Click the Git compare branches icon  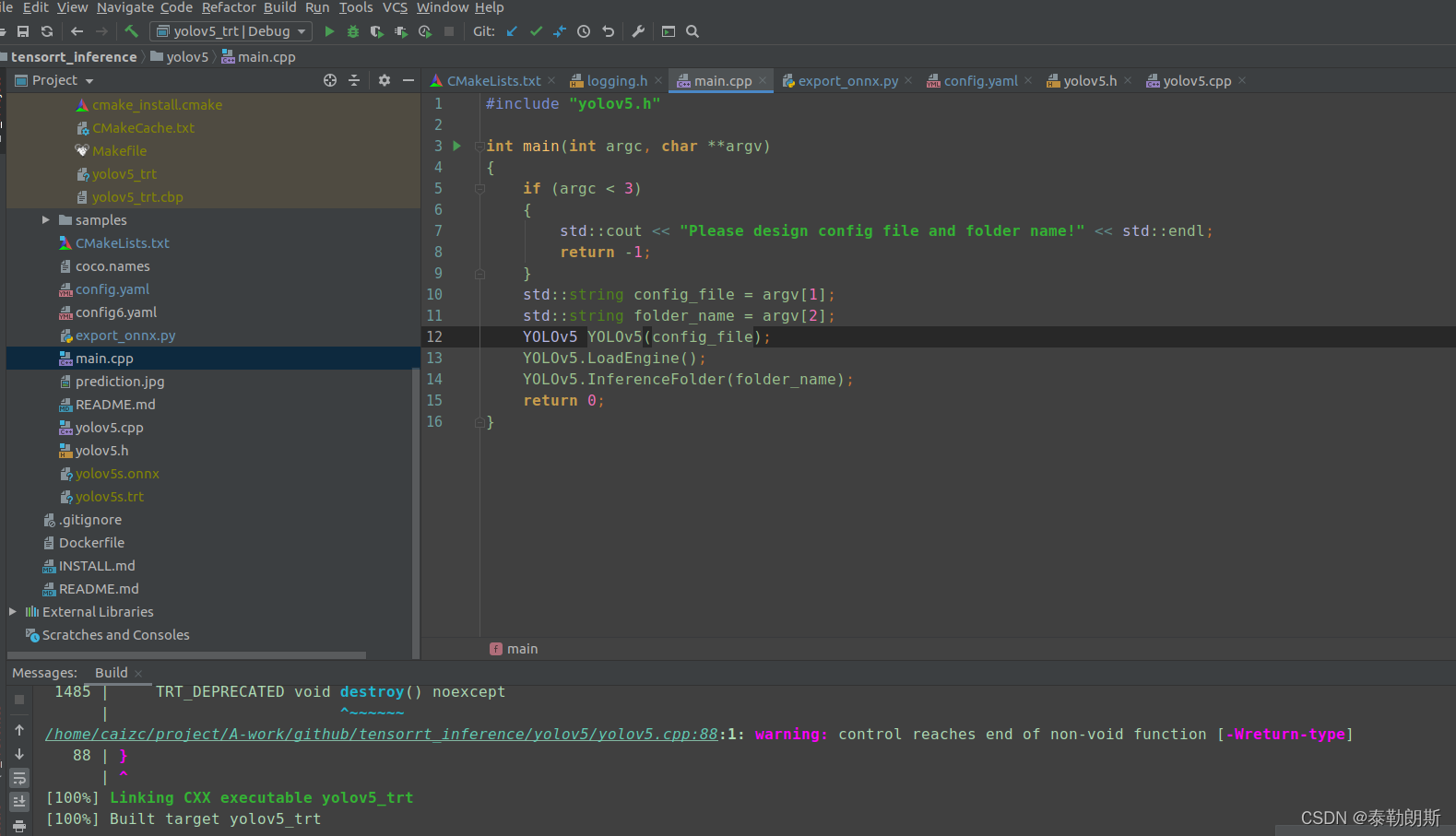560,31
